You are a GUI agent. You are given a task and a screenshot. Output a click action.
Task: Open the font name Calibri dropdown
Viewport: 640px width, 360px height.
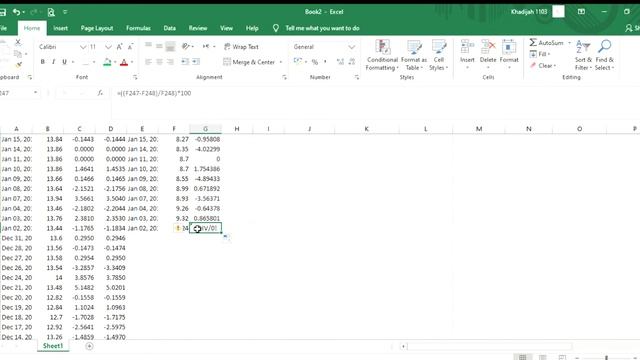tap(83, 47)
